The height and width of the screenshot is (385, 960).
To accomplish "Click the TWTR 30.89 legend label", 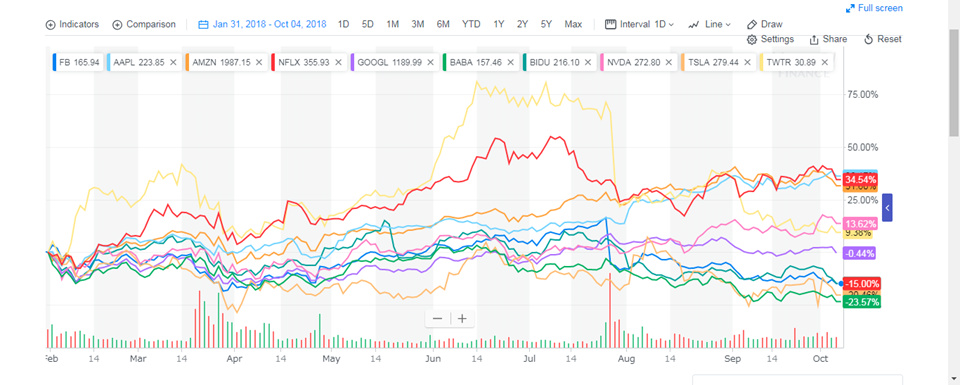I will 791,62.
